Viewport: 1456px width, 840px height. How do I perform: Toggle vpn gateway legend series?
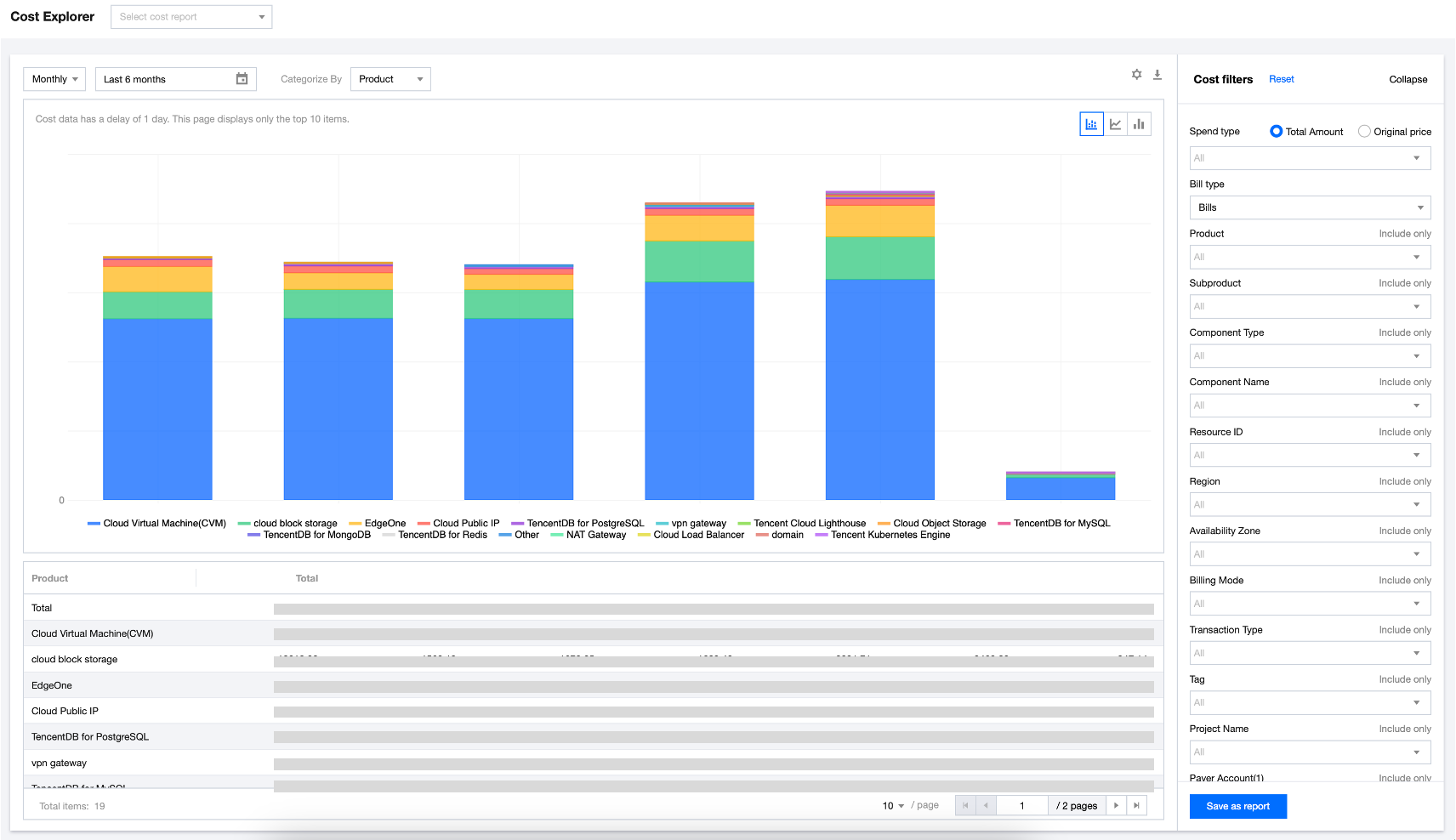(x=691, y=524)
